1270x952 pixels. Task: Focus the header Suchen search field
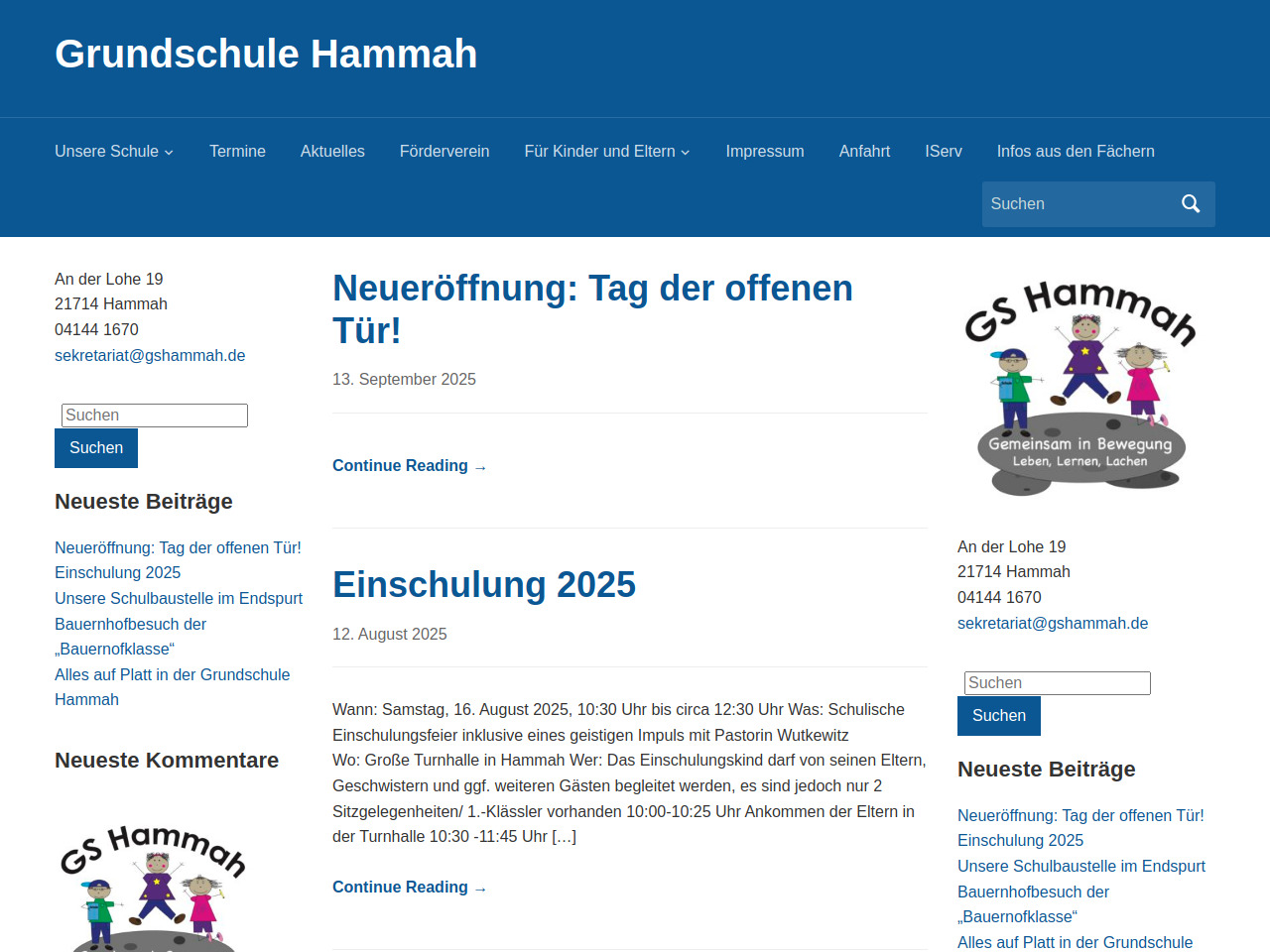(x=1077, y=204)
